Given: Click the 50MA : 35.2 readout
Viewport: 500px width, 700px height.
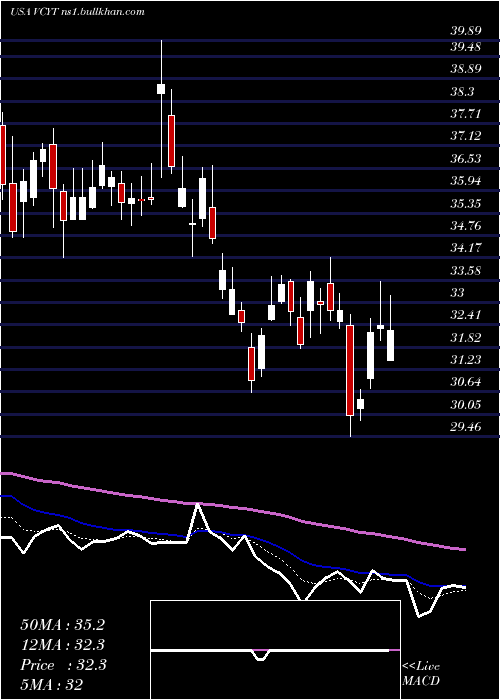Looking at the screenshot, I should (x=62, y=625).
